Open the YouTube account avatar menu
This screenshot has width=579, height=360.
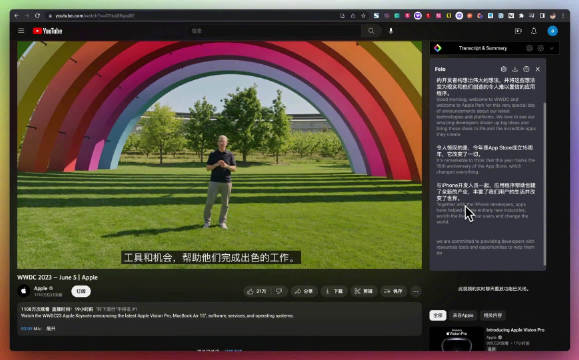pyautogui.click(x=552, y=31)
